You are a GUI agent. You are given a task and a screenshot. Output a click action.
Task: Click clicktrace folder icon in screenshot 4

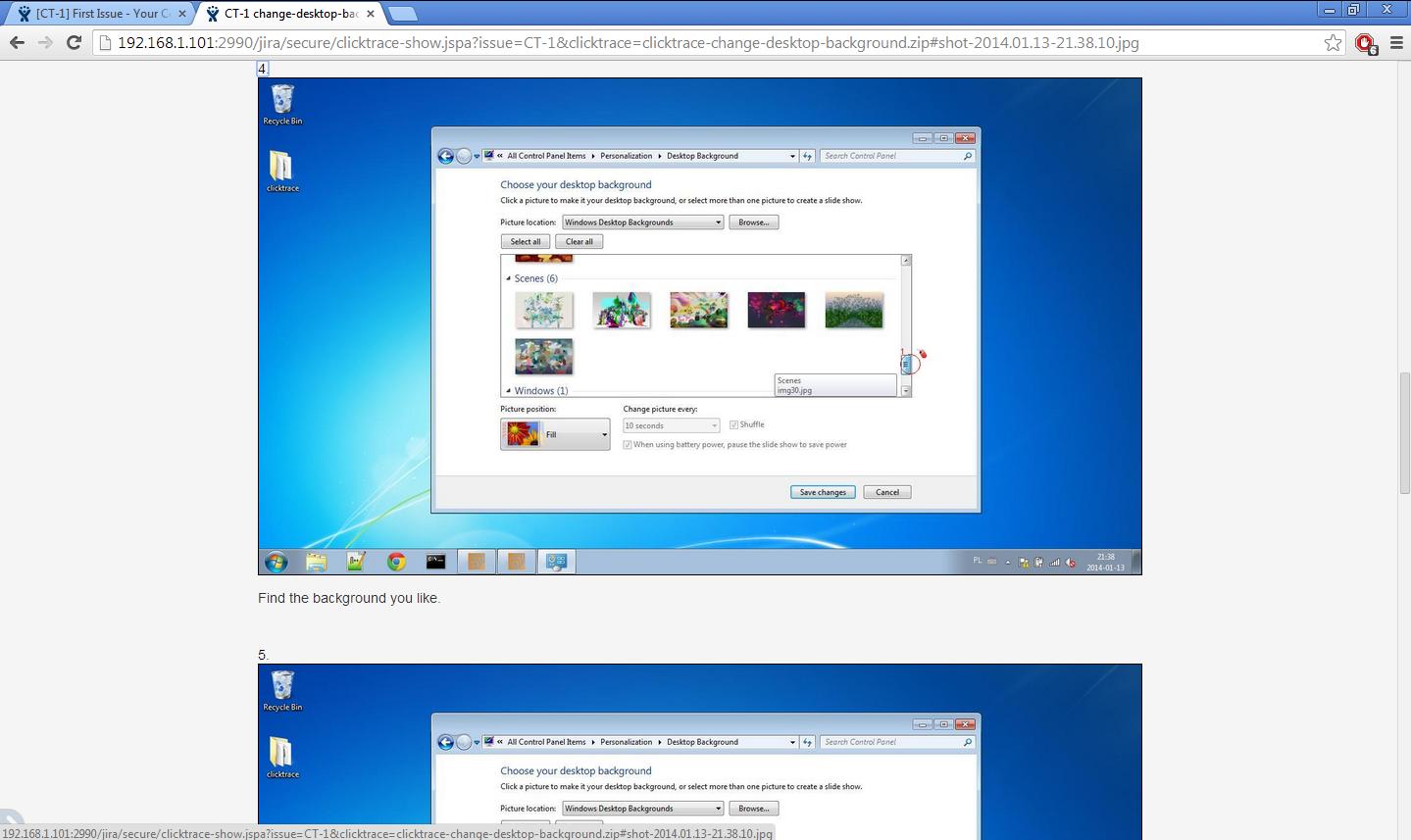coord(282,171)
